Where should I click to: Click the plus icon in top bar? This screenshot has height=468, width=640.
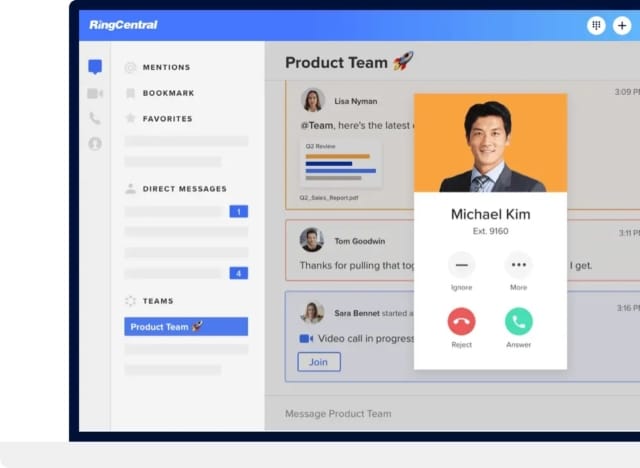pos(621,25)
